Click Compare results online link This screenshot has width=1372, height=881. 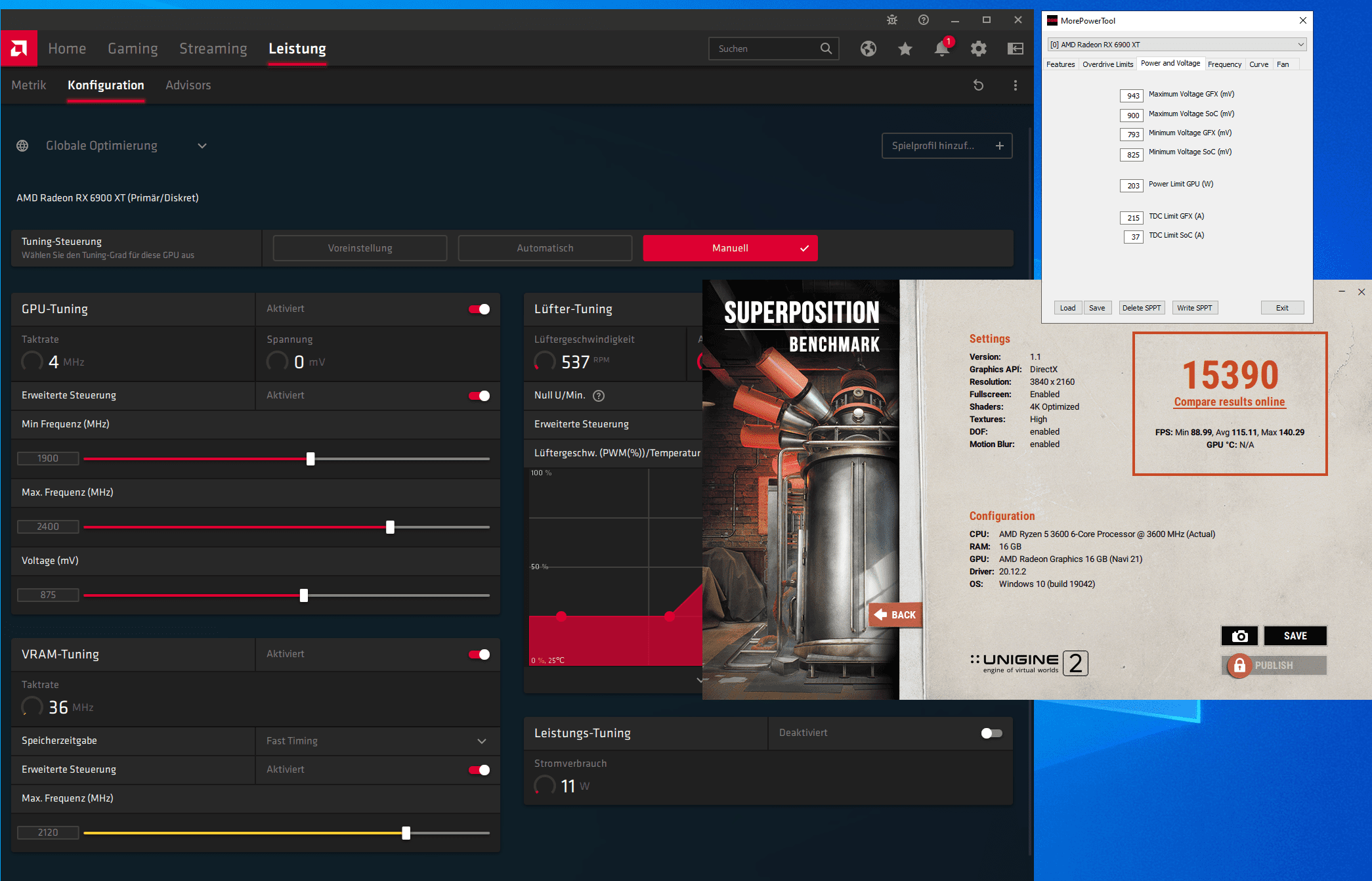1230,402
